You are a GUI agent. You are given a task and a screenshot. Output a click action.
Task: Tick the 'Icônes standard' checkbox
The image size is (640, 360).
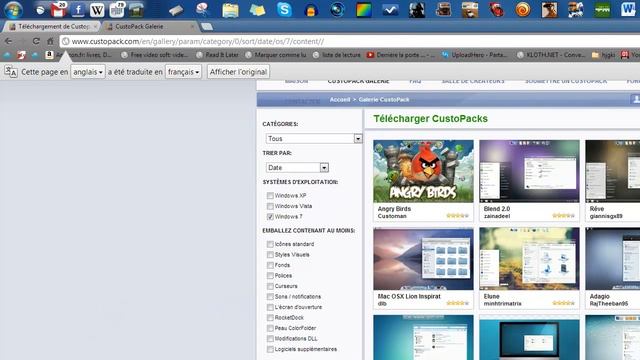pos(270,244)
